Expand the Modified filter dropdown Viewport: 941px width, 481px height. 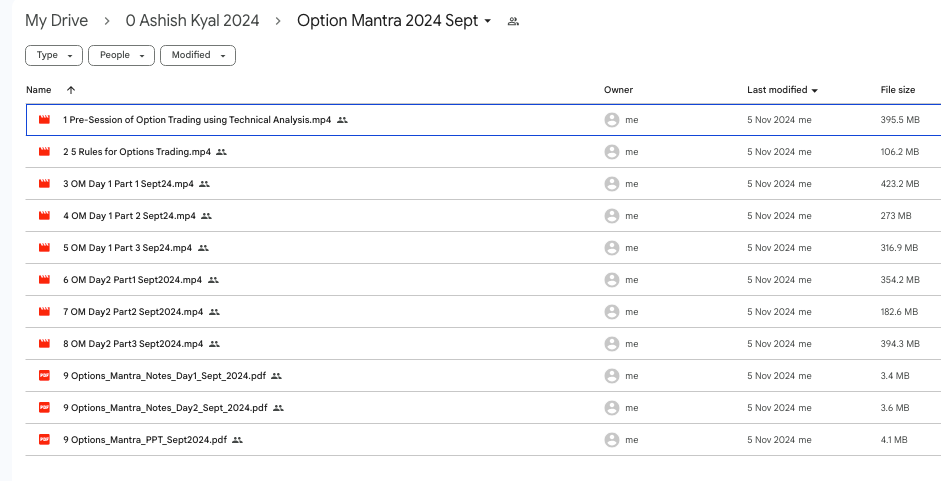197,55
